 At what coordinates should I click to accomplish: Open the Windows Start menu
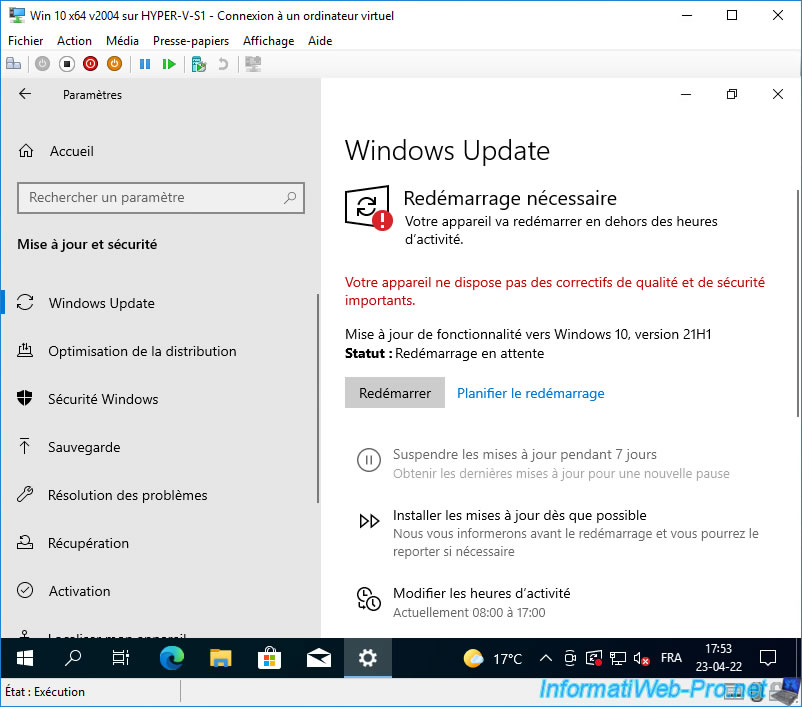pyautogui.click(x=25, y=658)
